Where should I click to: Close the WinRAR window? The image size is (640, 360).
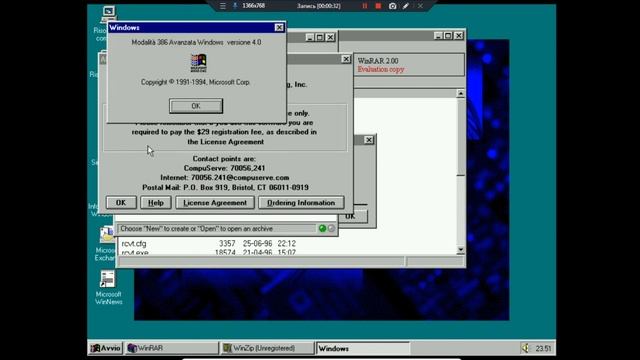pyautogui.click(x=459, y=36)
